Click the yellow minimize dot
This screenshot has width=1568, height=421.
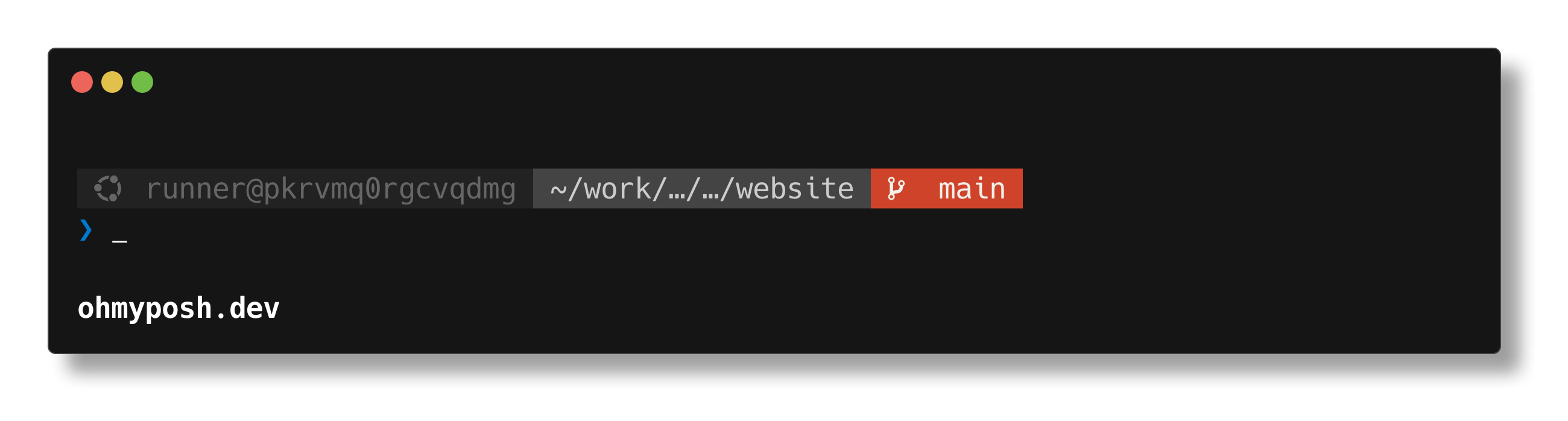point(112,82)
